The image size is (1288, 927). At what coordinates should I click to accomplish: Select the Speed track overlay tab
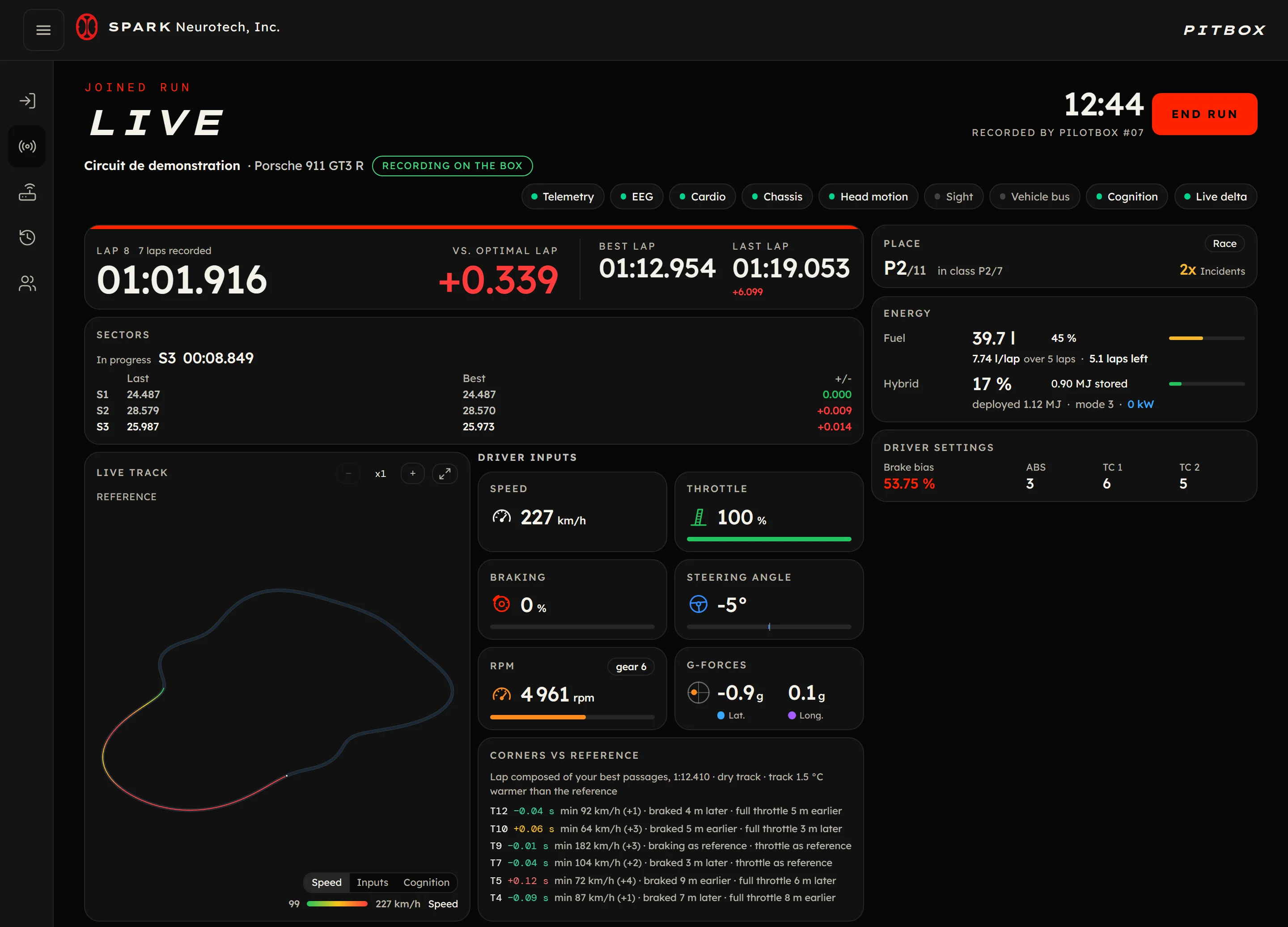pos(326,882)
